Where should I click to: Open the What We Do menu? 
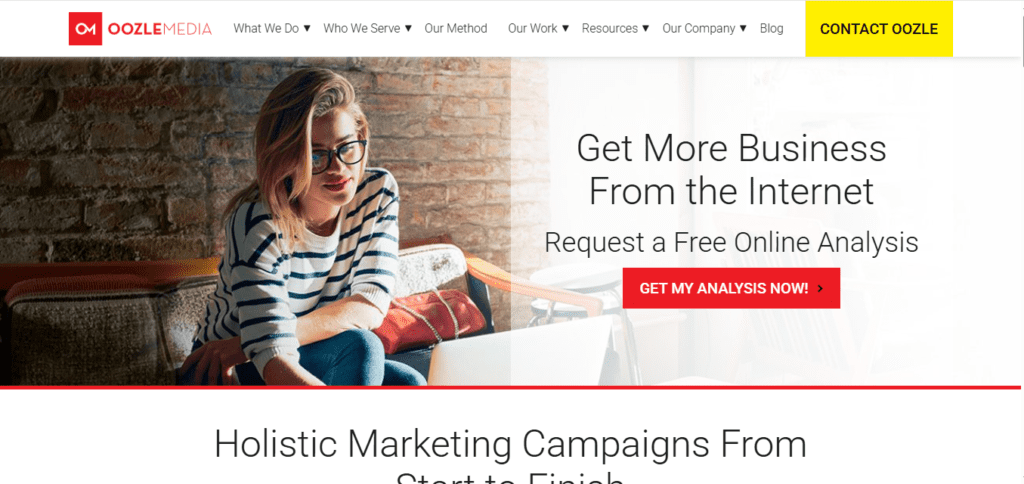[x=266, y=29]
